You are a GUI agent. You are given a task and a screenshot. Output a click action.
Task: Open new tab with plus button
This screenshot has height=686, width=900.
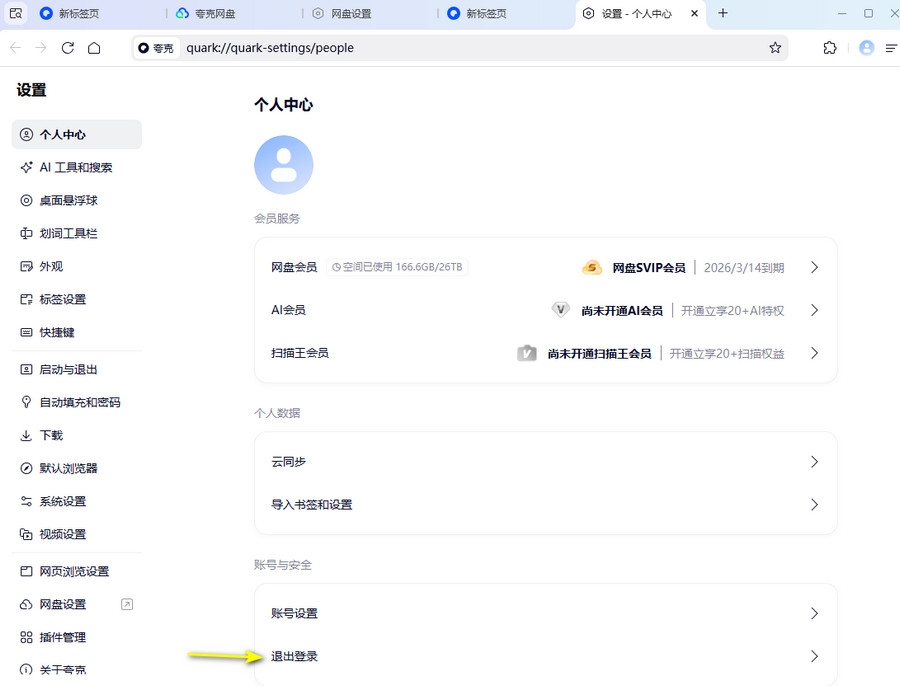723,14
